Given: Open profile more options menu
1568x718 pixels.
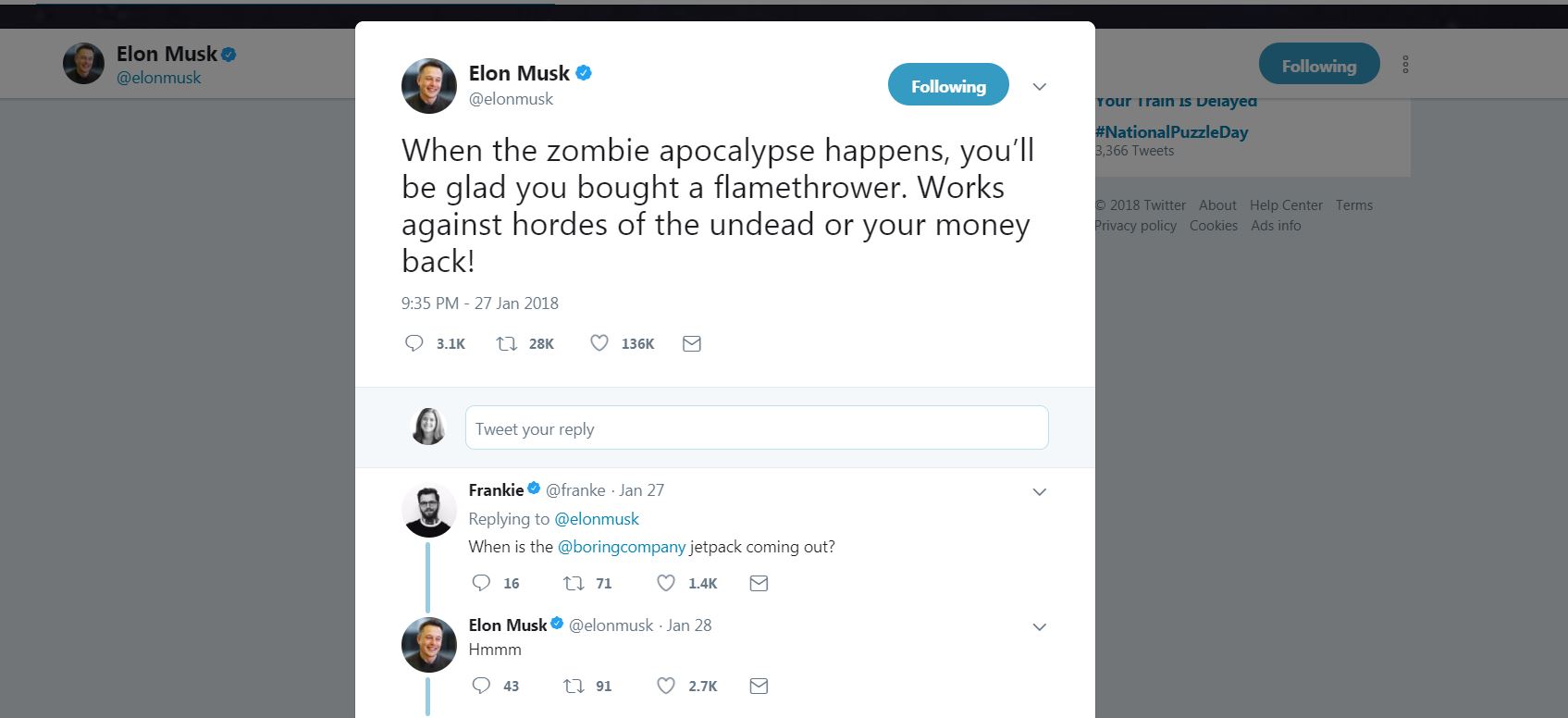Looking at the screenshot, I should click(1405, 65).
